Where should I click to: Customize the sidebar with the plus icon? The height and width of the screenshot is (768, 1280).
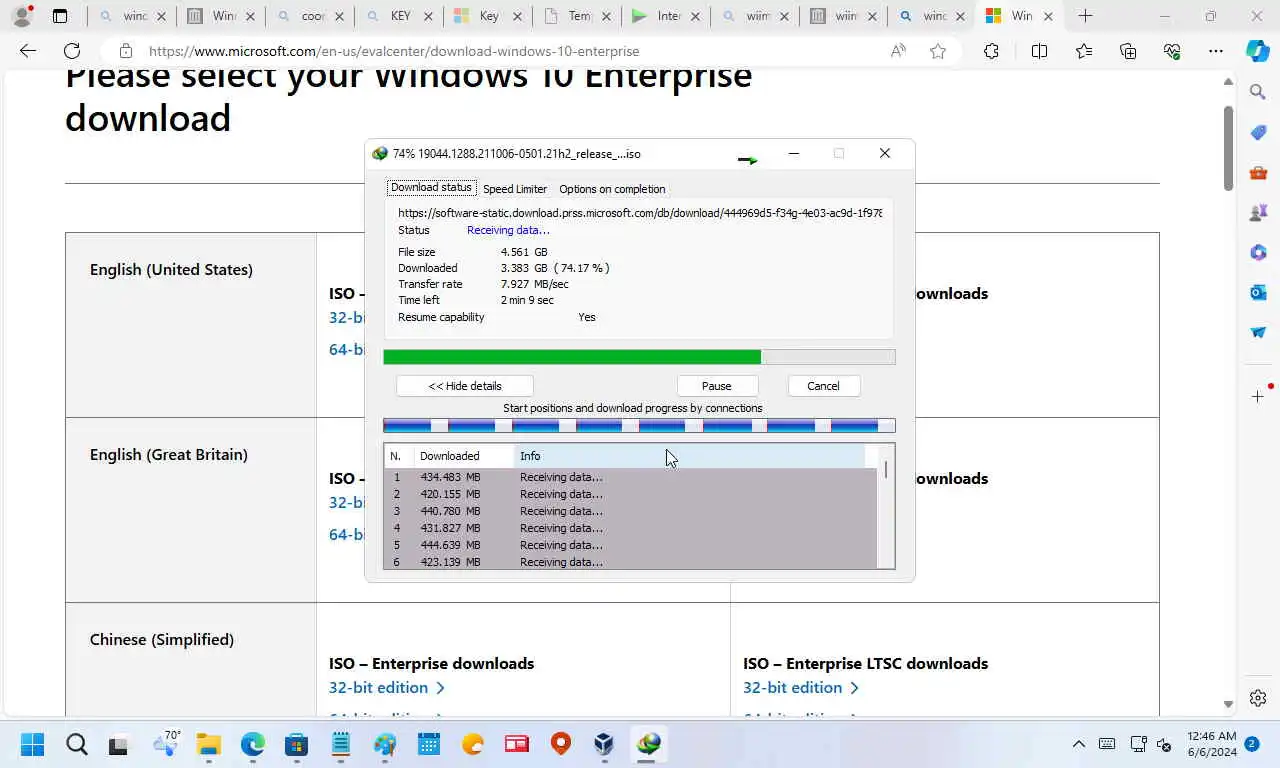click(1258, 397)
